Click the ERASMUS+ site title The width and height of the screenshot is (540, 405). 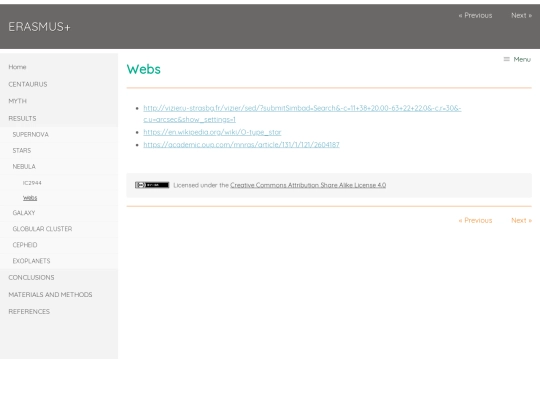click(39, 27)
